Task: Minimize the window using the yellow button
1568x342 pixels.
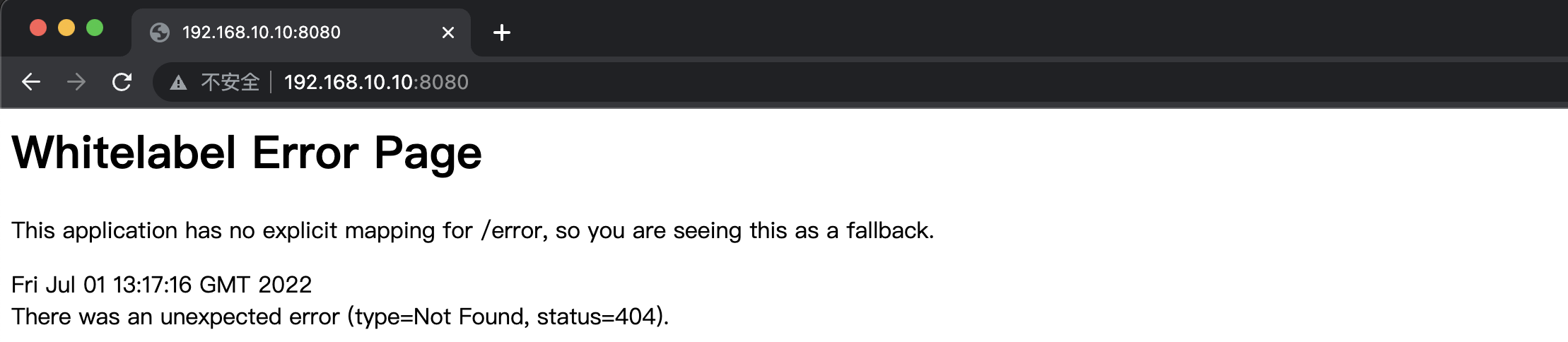Action: coord(66,28)
